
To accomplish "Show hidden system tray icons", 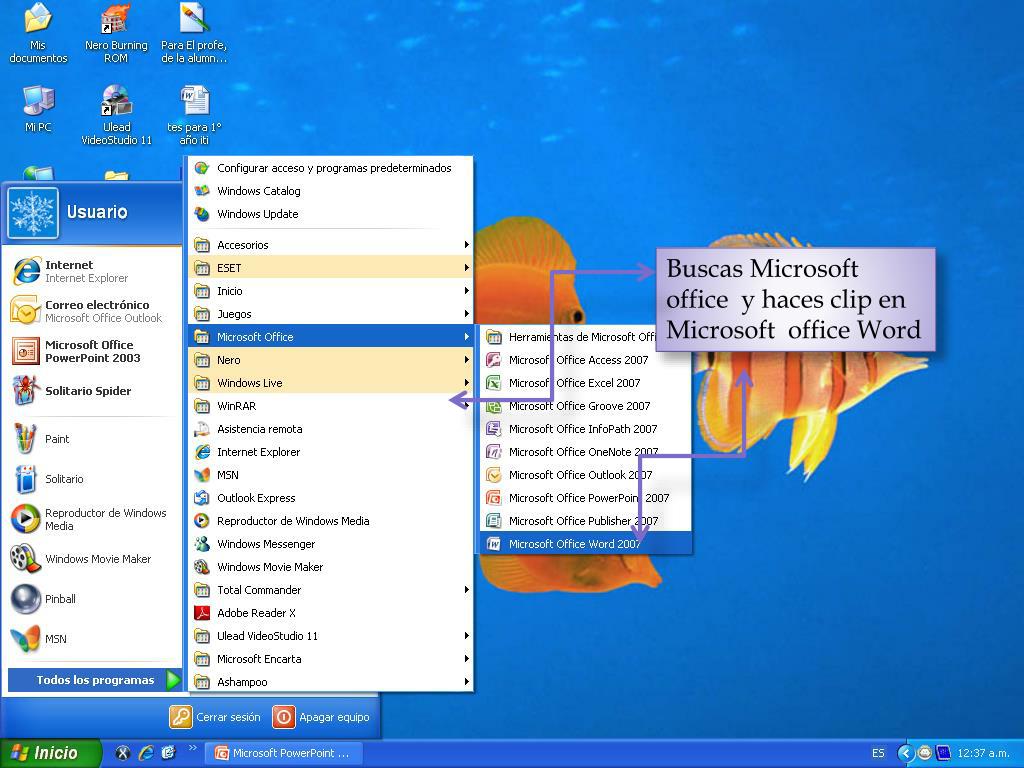I will click(x=905, y=753).
